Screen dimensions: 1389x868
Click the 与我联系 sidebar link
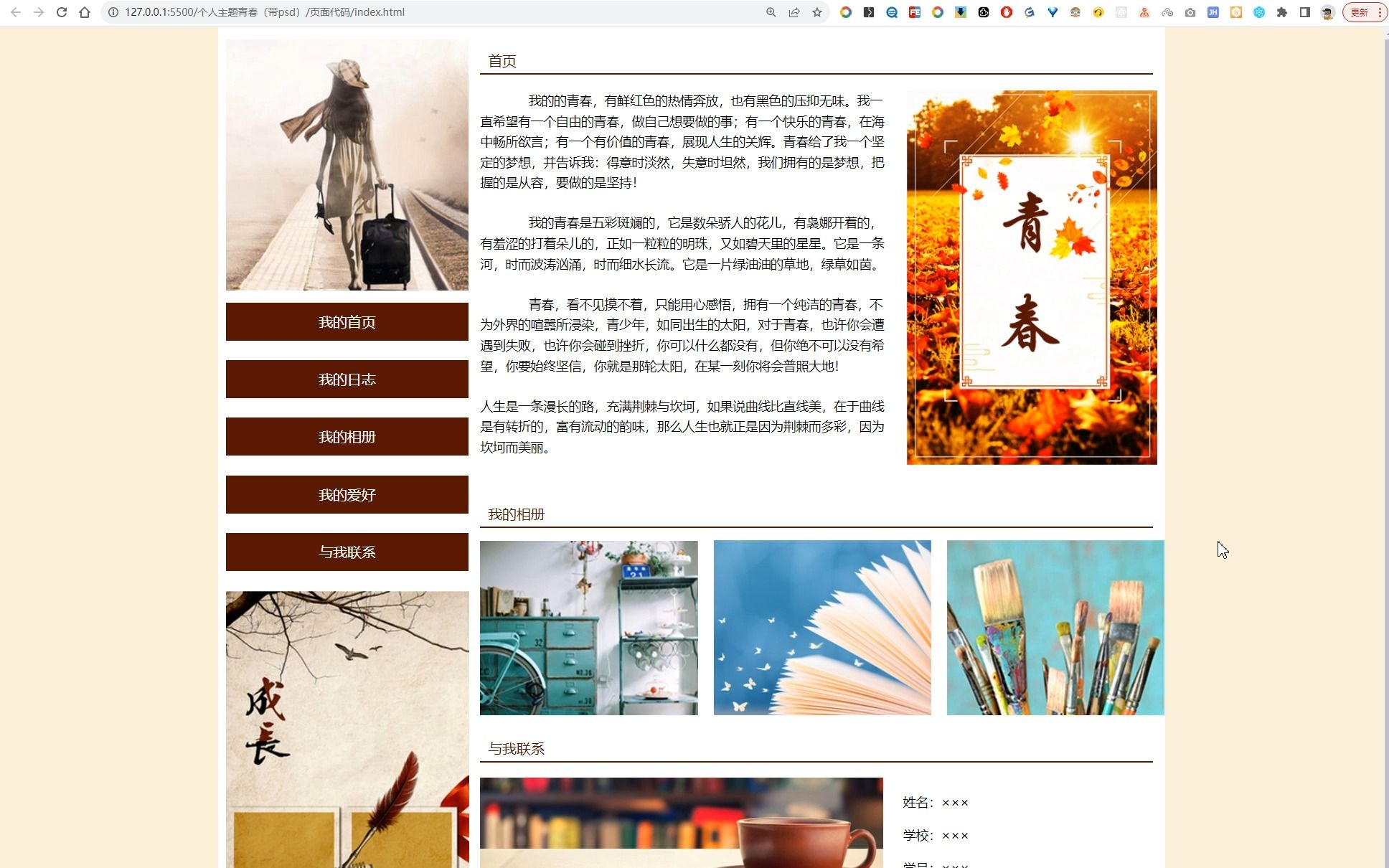coord(347,552)
